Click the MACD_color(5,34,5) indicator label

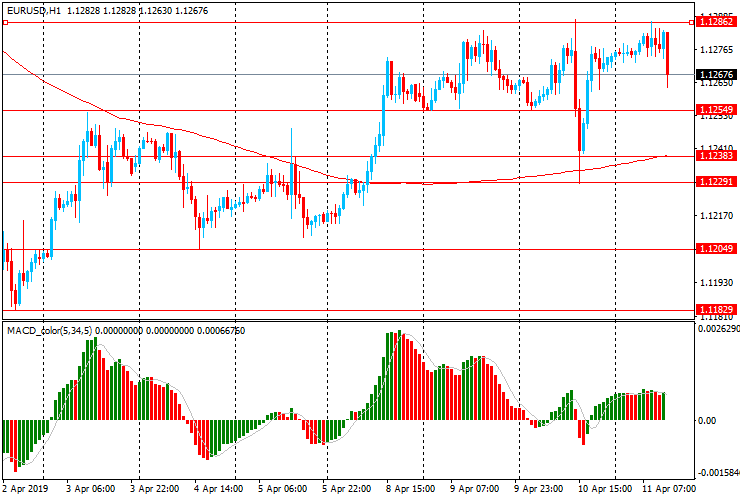(x=50, y=331)
